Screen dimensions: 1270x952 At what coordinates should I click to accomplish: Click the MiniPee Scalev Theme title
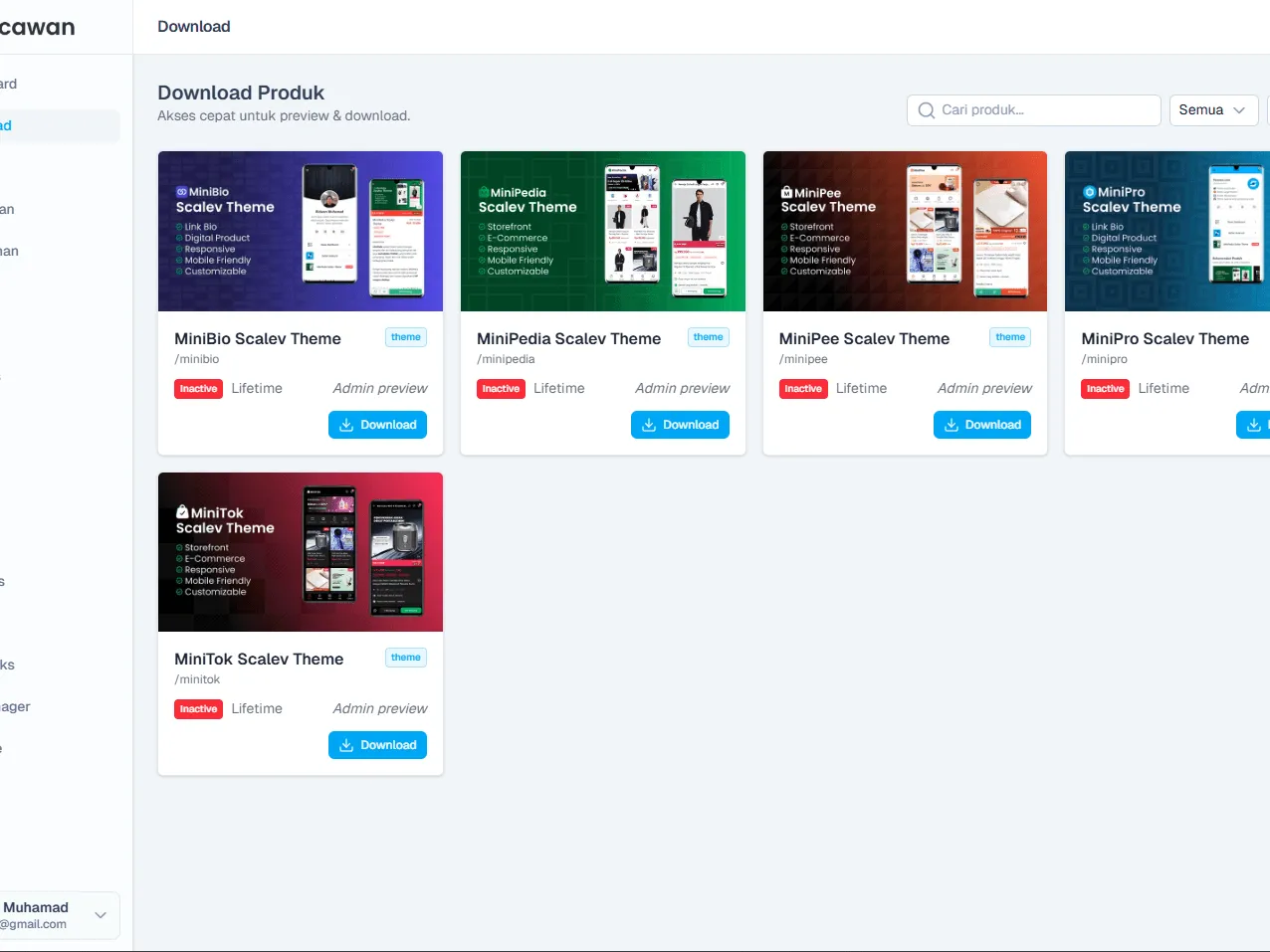[864, 339]
